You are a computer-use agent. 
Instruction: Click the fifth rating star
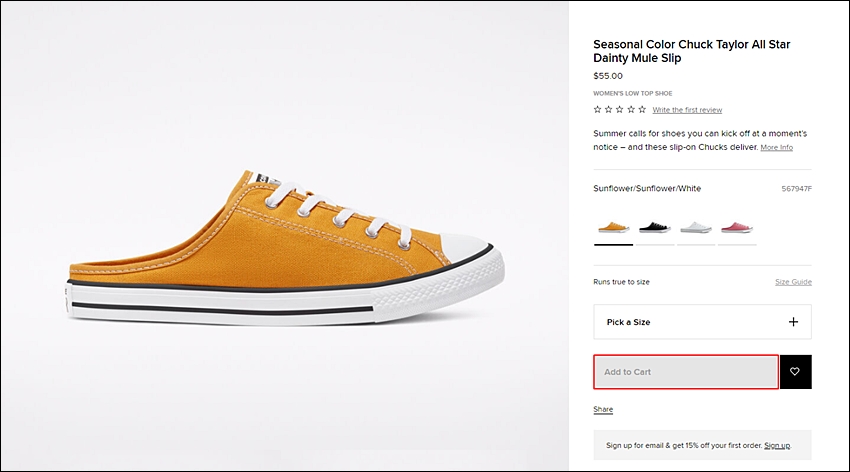pos(642,109)
